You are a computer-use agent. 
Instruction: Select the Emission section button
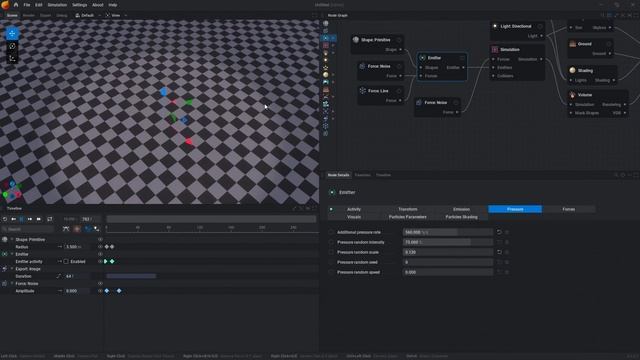tap(462, 209)
